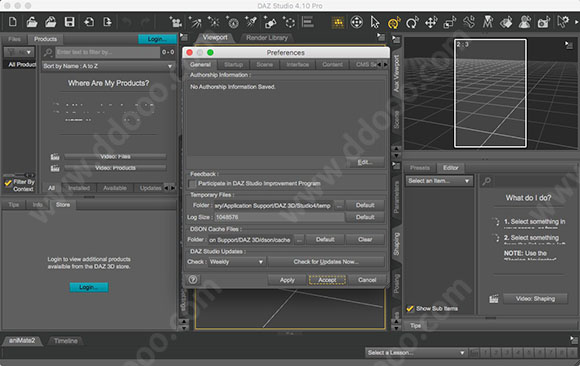Select the Installed products filter tab
Image resolution: width=580 pixels, height=366 pixels.
(79, 188)
